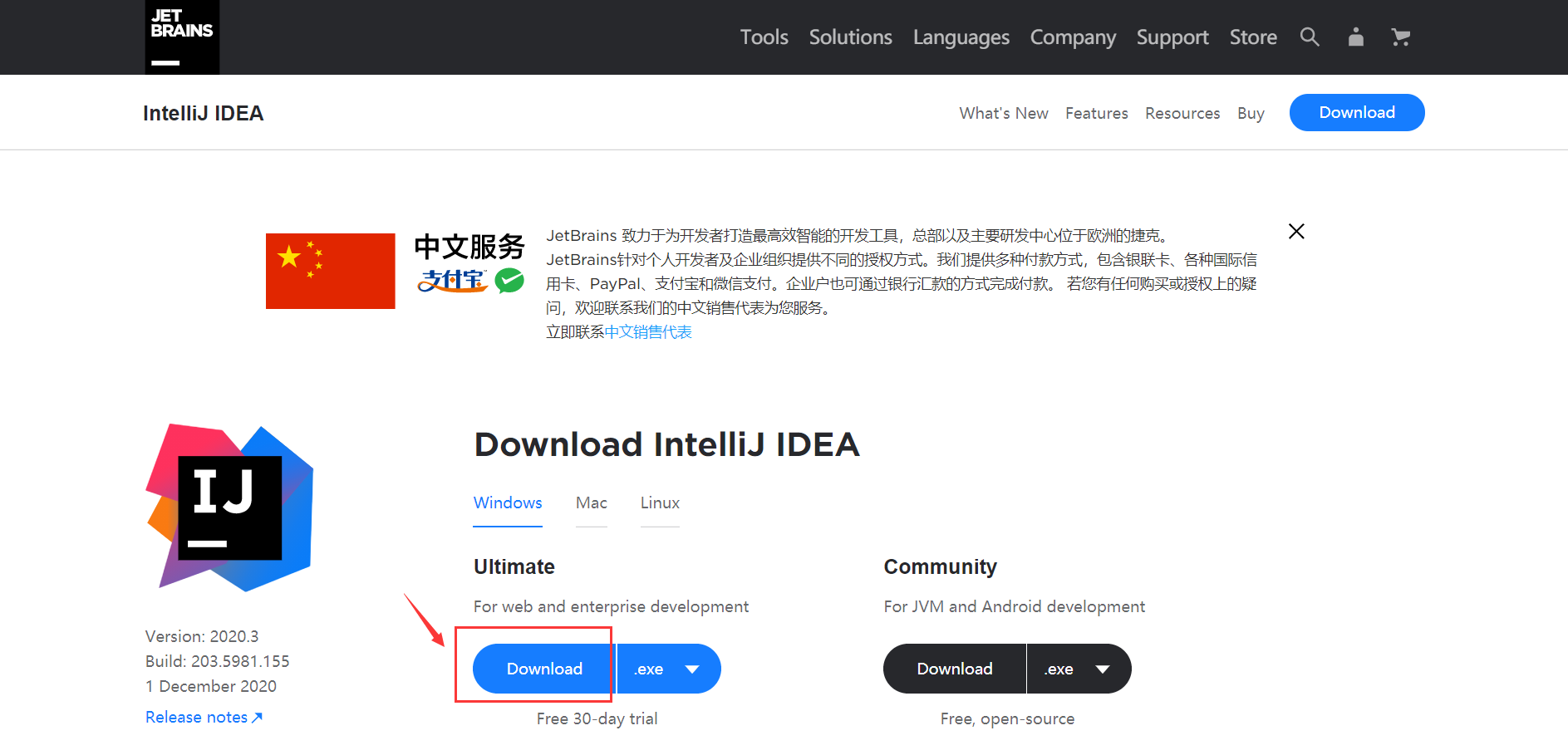The width and height of the screenshot is (1568, 755).
Task: Open the user account icon
Action: (1355, 37)
